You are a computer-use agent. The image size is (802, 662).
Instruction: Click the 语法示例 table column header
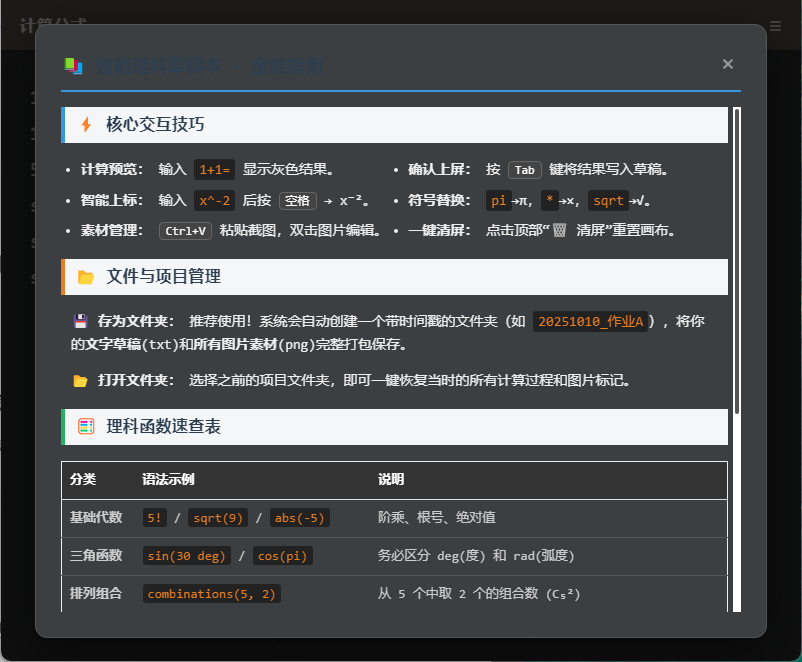[x=168, y=480]
